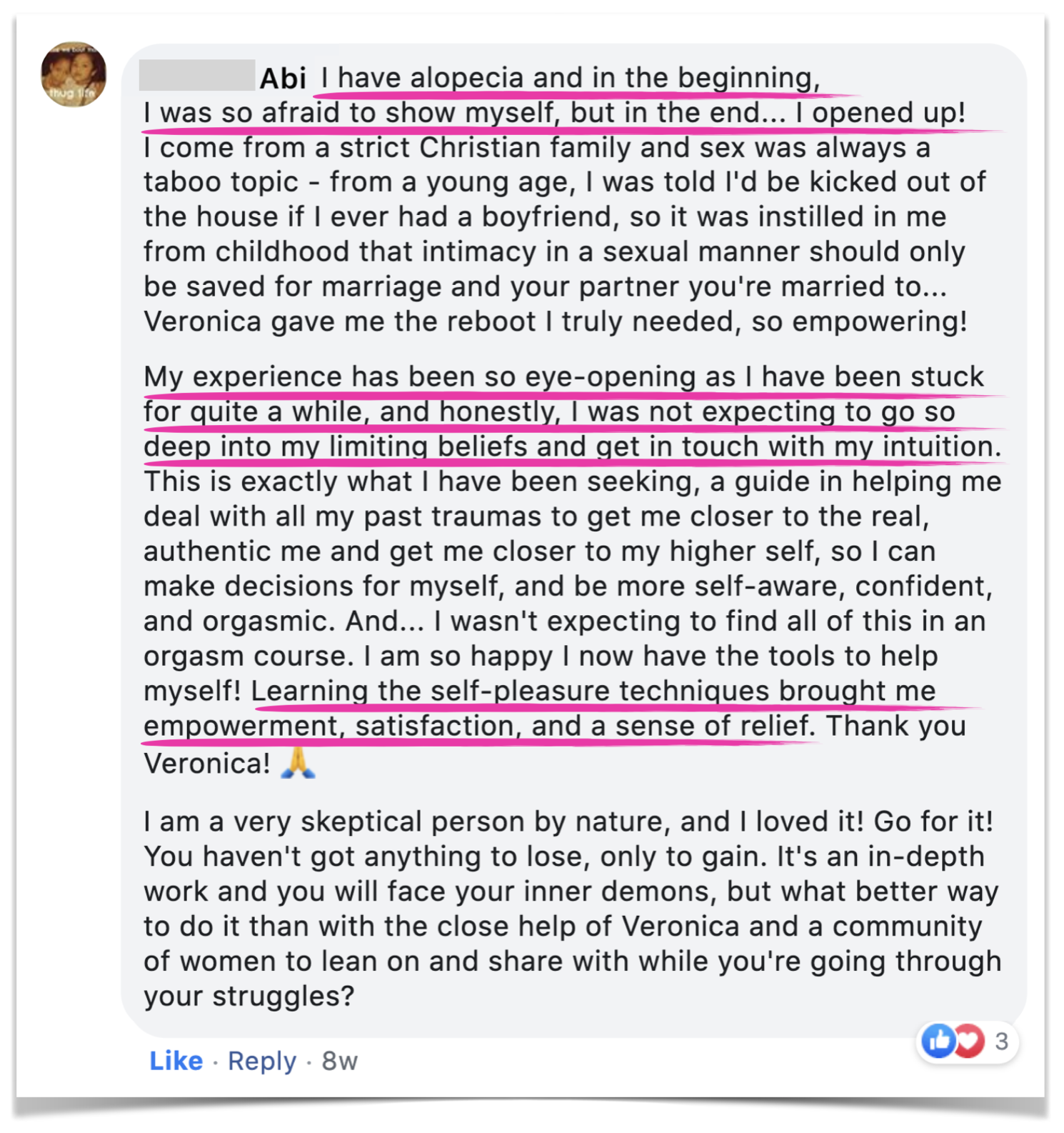Click the red heart reaction icon

pyautogui.click(x=969, y=1042)
